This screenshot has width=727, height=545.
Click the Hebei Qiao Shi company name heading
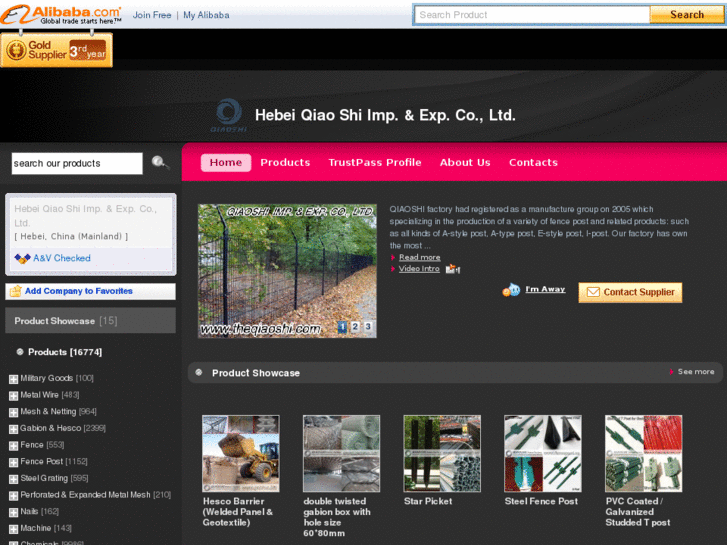[385, 115]
